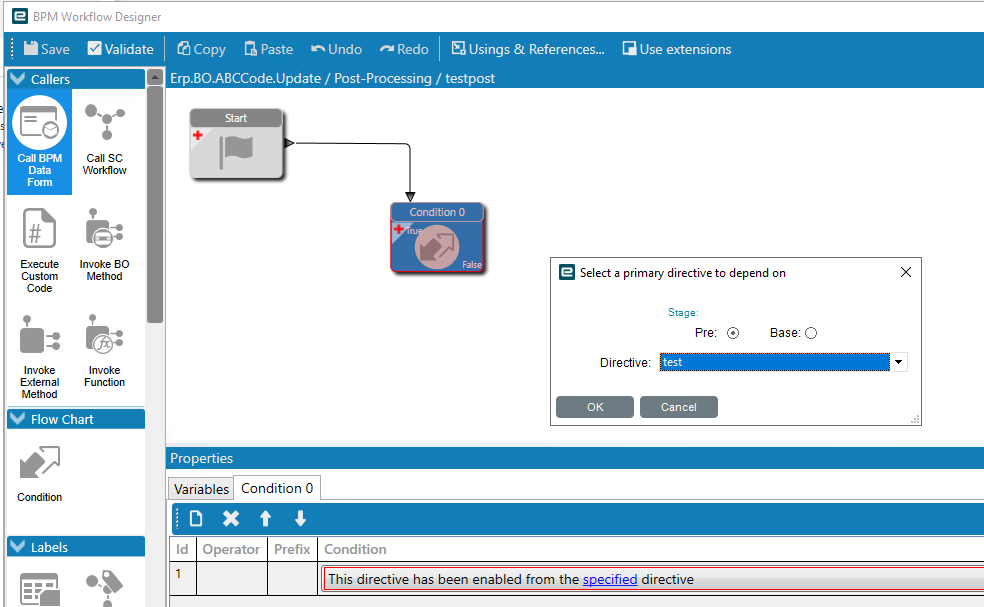Select the Call SC Workflow item

tap(105, 139)
